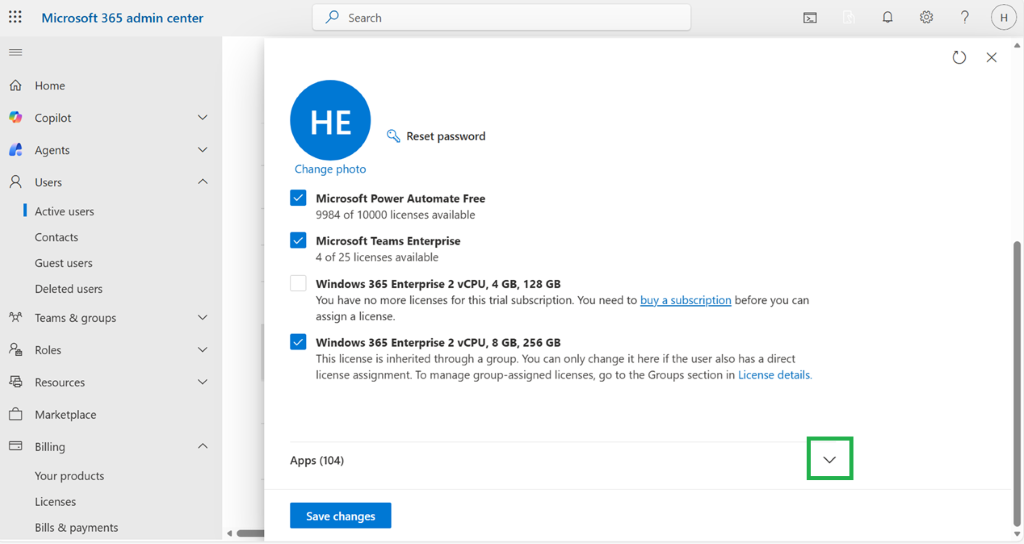Check Windows 365 Enterprise 4 GB, 128 GB
The width and height of the screenshot is (1024, 544).
(x=298, y=283)
